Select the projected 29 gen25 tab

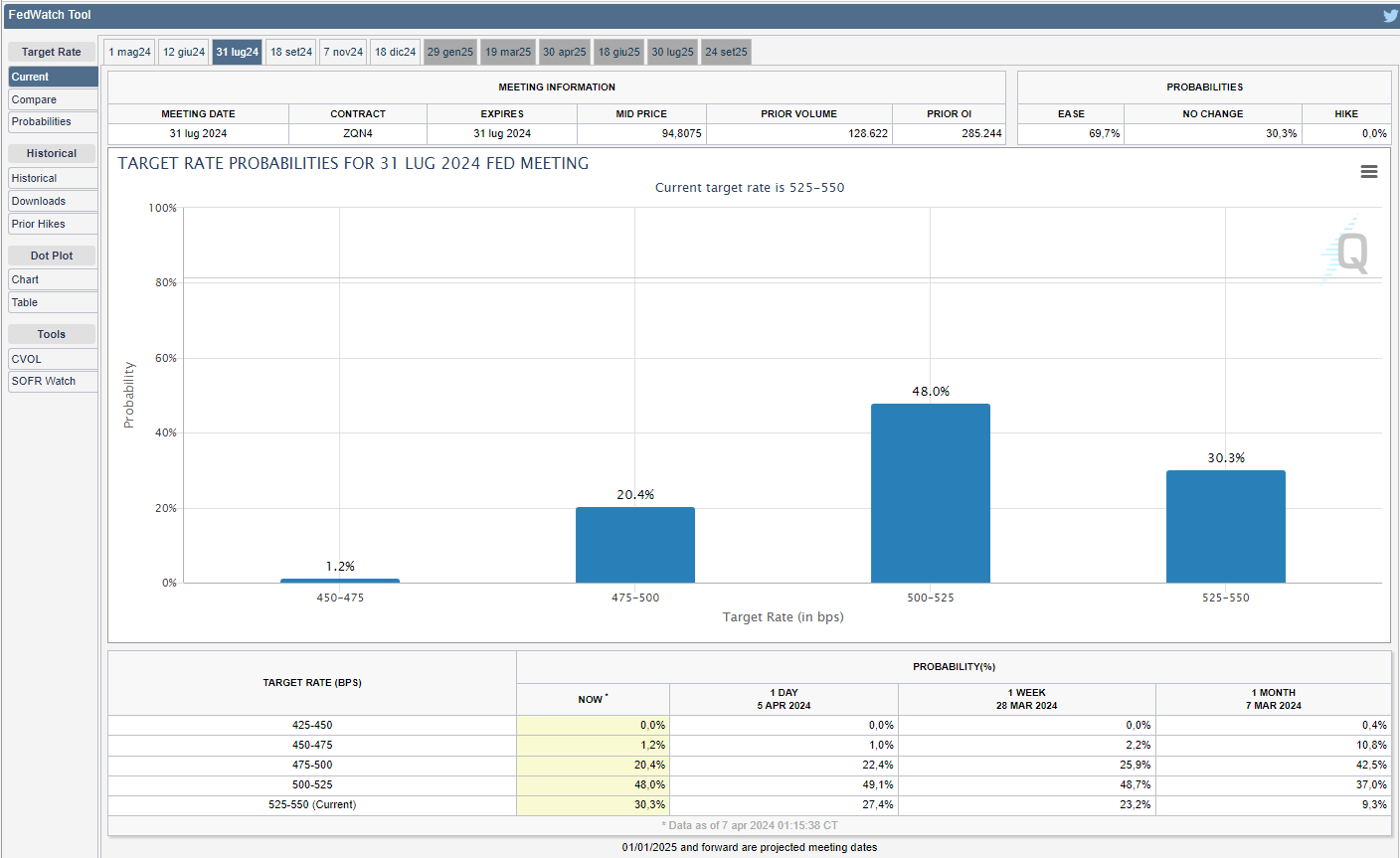point(450,52)
